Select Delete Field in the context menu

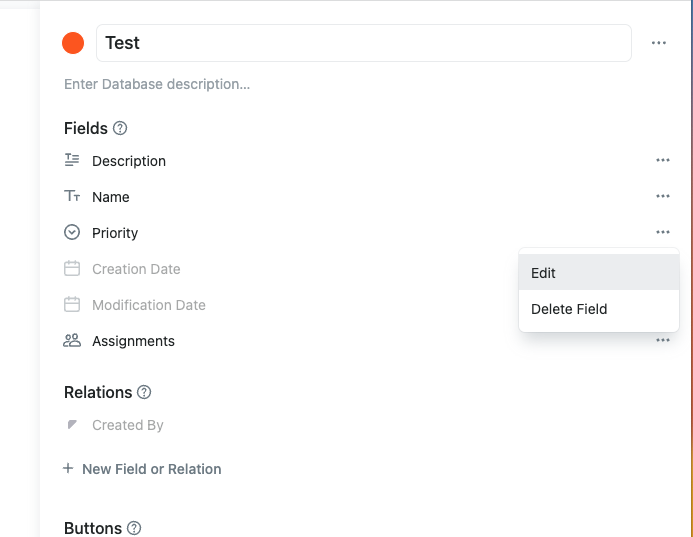tap(569, 309)
